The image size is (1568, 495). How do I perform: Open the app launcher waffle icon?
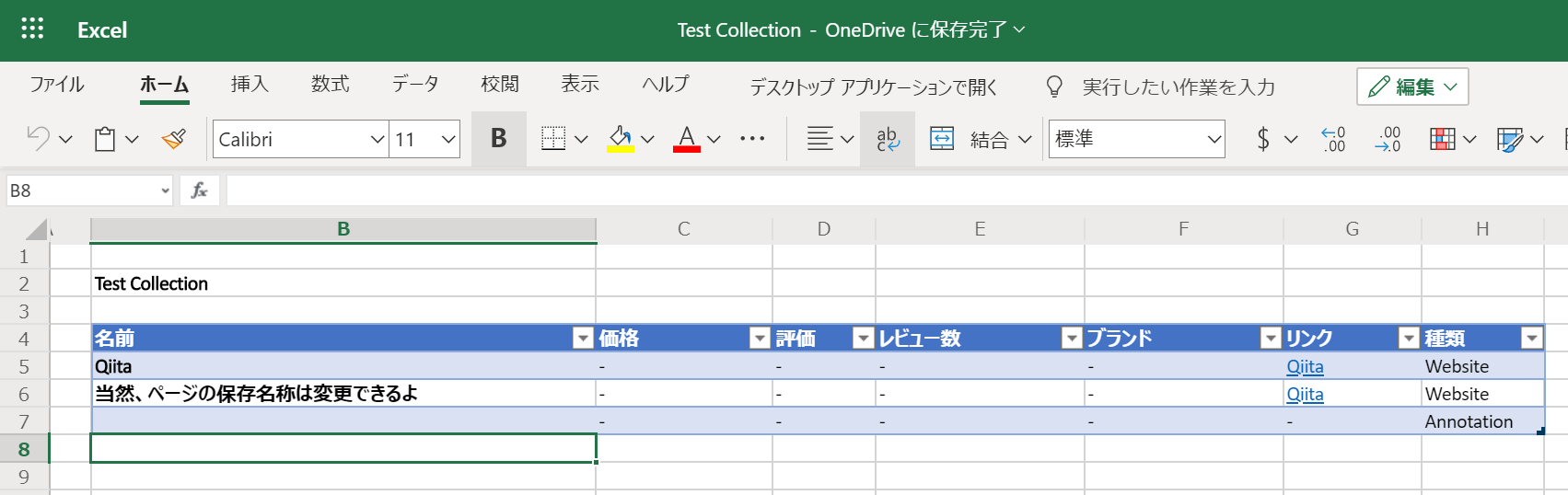click(x=32, y=29)
